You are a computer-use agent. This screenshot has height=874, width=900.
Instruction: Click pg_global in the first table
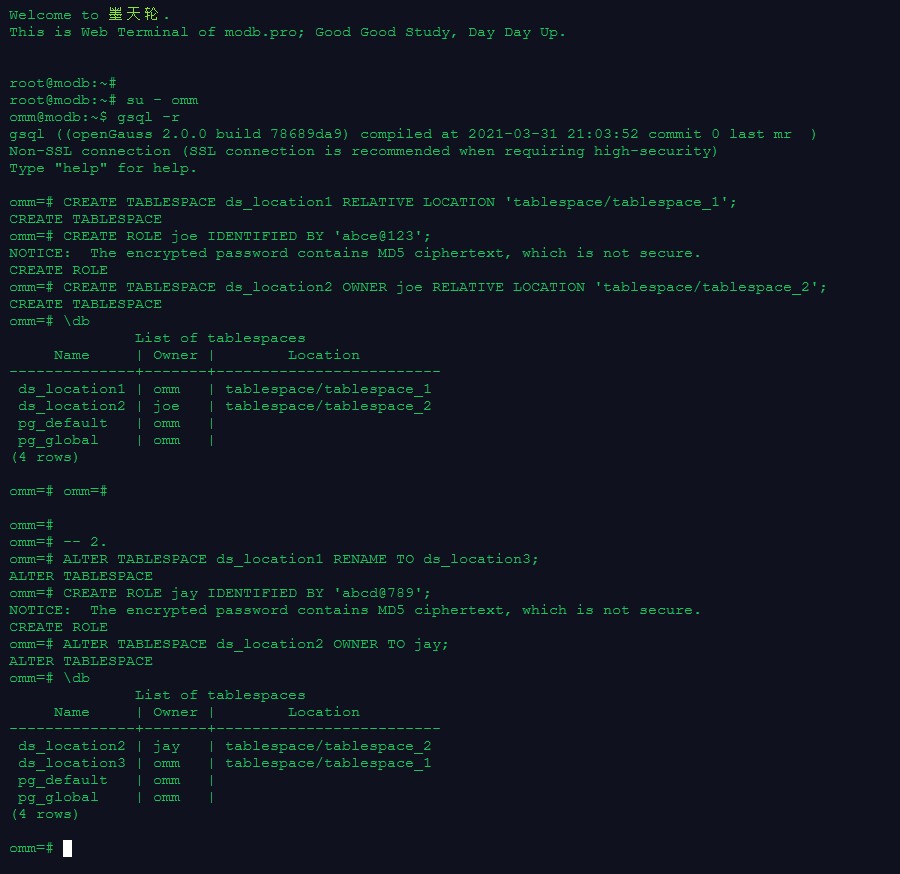(57, 441)
